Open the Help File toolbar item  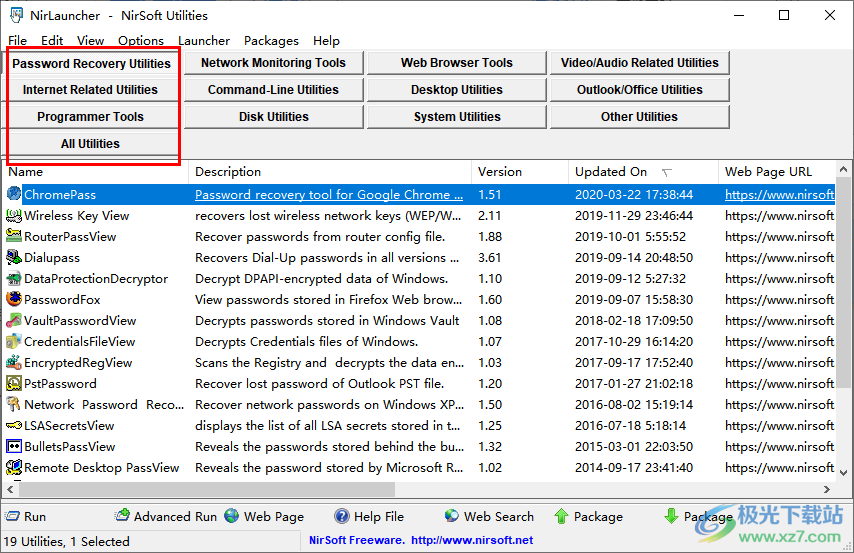[x=369, y=516]
